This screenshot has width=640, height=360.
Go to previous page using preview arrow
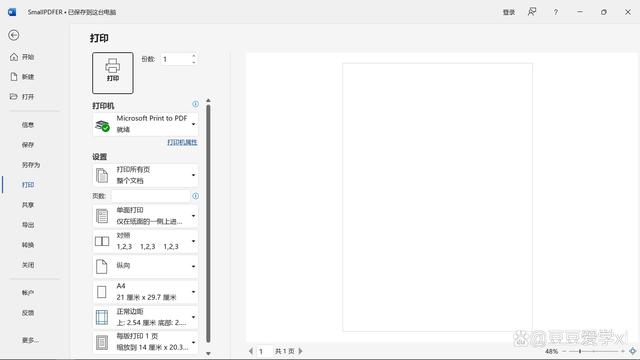point(251,351)
